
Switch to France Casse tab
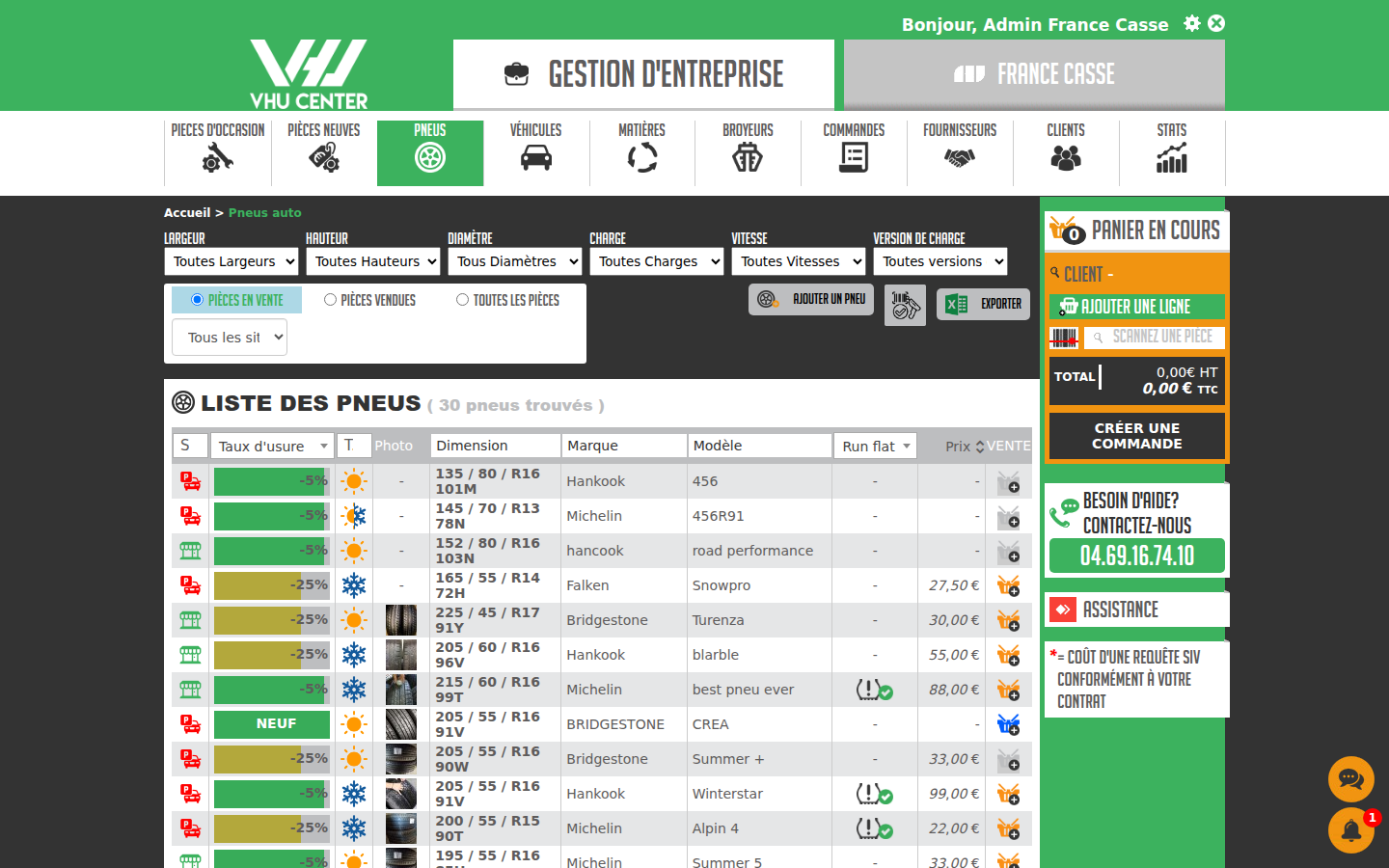tap(1034, 74)
